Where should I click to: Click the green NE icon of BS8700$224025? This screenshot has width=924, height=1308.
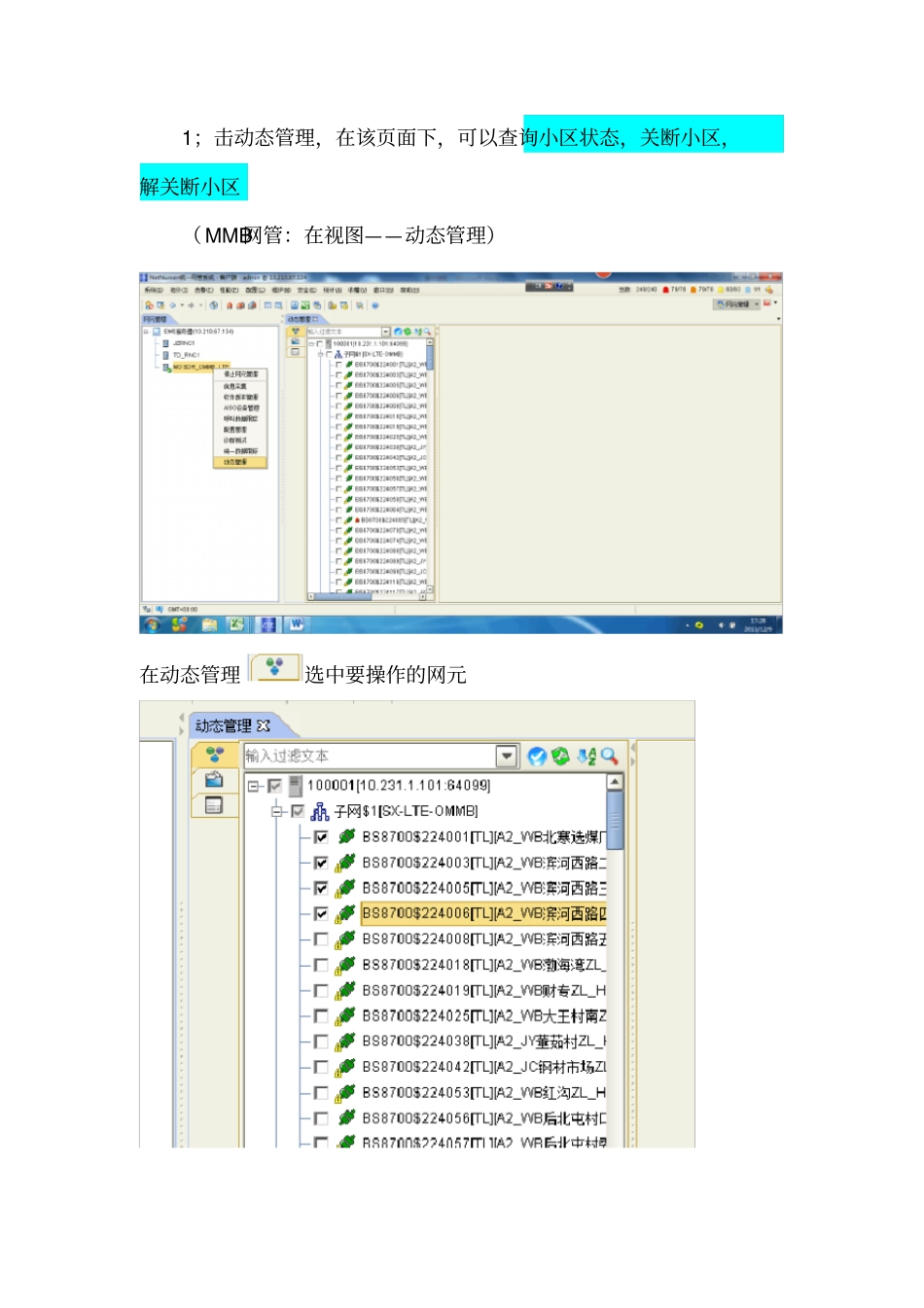tap(345, 1015)
